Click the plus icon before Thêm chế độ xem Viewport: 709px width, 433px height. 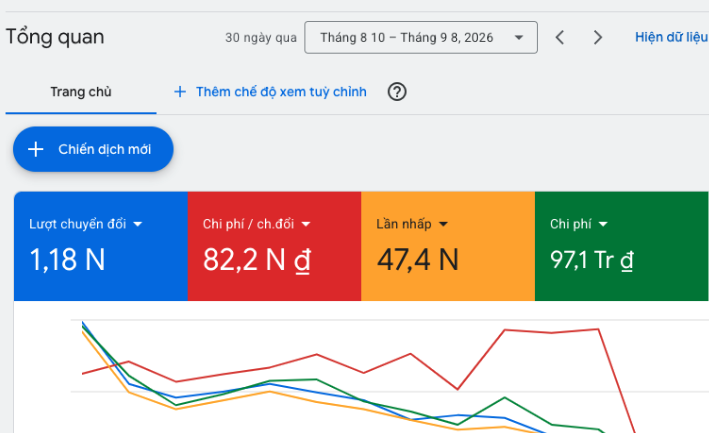(x=180, y=92)
